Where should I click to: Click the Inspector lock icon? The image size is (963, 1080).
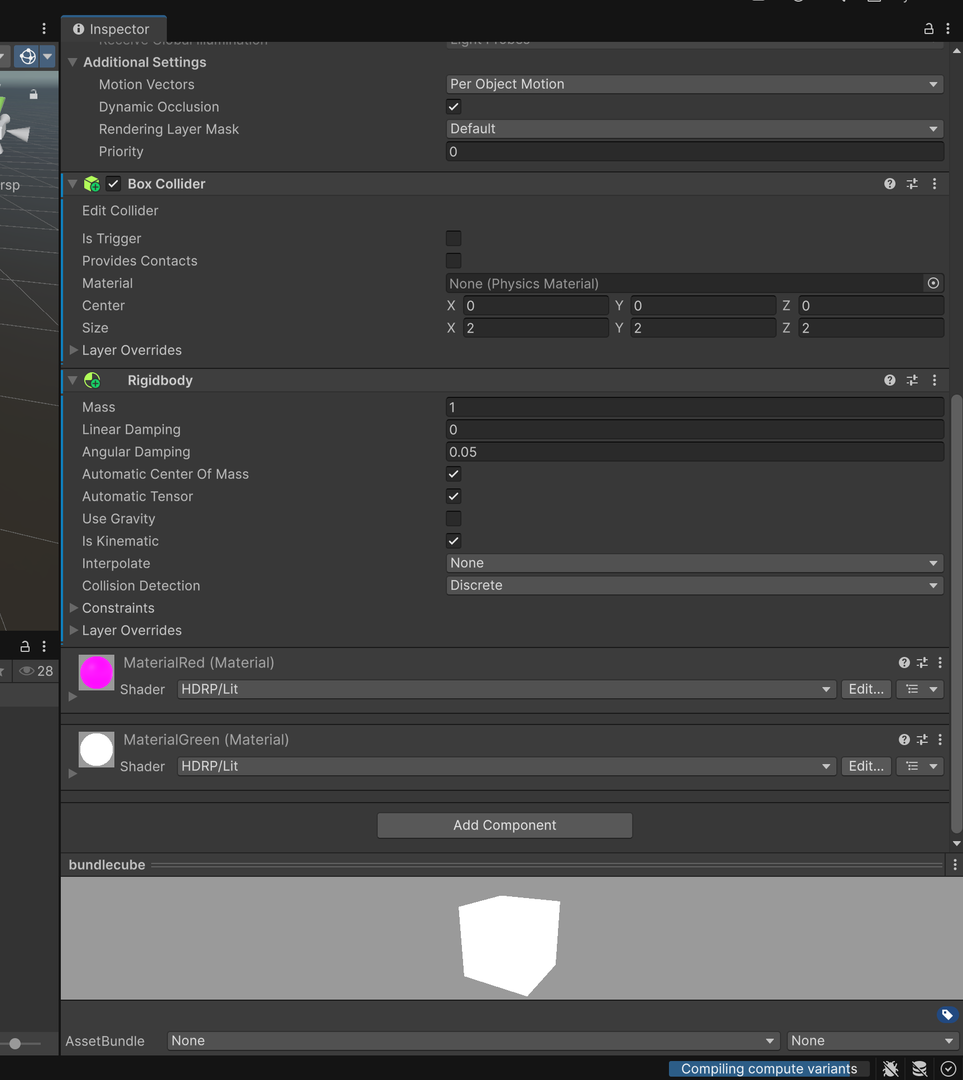(928, 29)
